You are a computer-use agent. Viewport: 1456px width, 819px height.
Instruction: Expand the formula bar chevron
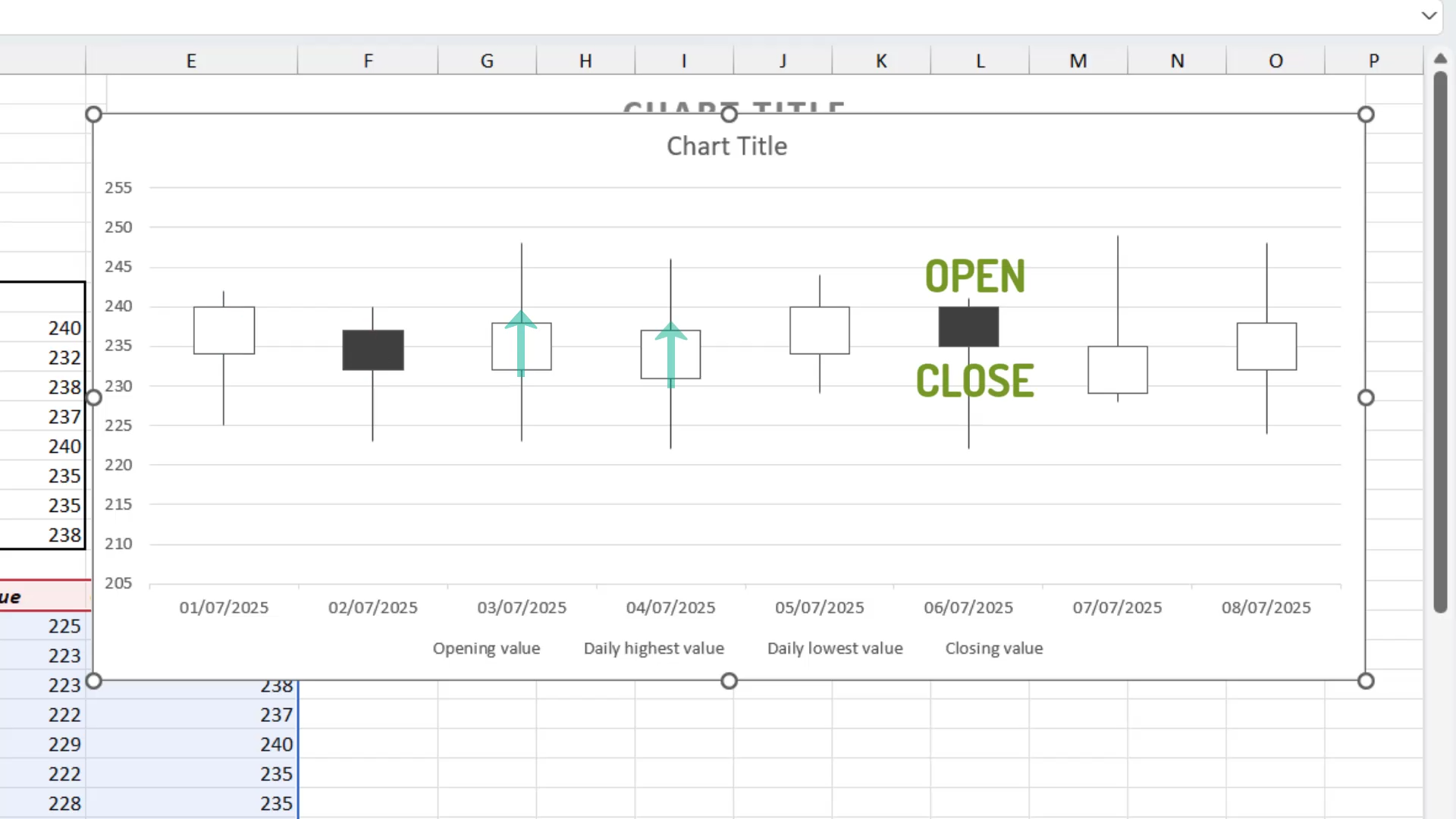pos(1429,15)
